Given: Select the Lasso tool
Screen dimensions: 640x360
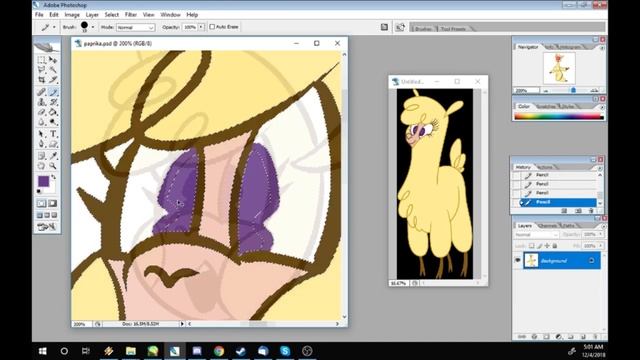Looking at the screenshot, I should tap(42, 70).
